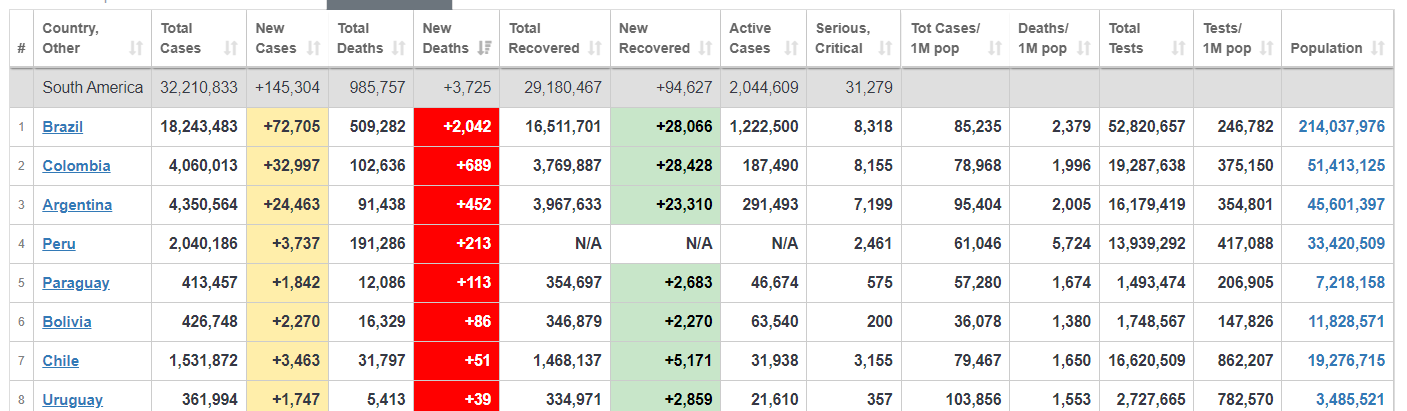Sort by Tot Cases/1M pop arrows
This screenshot has height=411, width=1407.
tap(994, 48)
